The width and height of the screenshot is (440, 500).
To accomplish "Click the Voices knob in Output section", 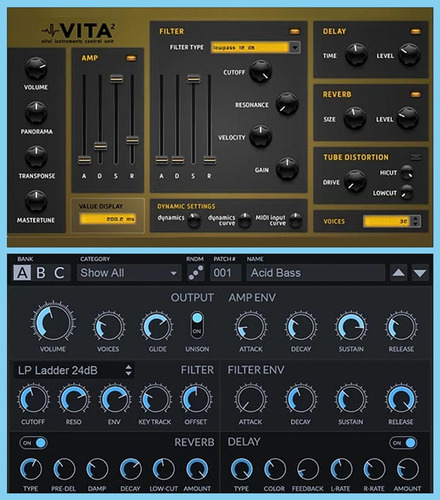I will (109, 327).
